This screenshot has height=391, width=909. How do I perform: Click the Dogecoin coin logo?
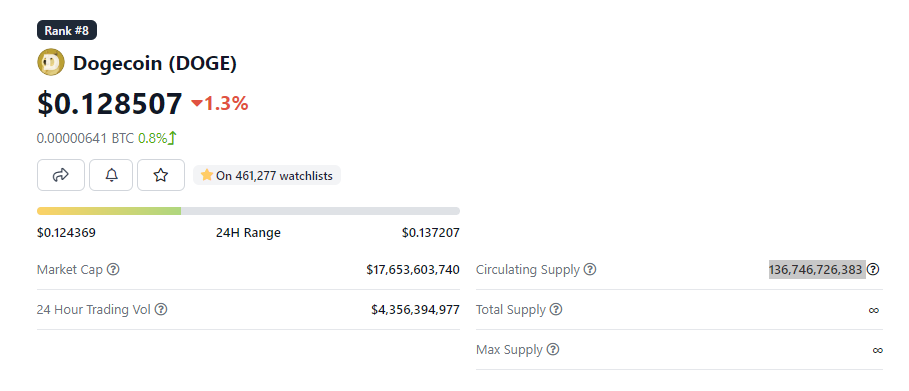(x=51, y=63)
